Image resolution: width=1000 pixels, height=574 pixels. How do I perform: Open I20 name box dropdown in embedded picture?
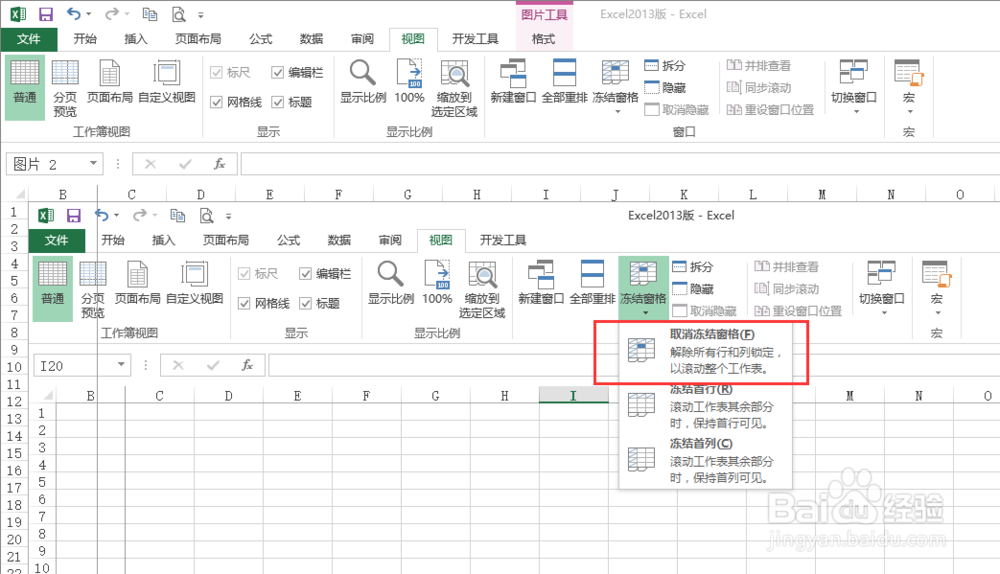point(121,365)
